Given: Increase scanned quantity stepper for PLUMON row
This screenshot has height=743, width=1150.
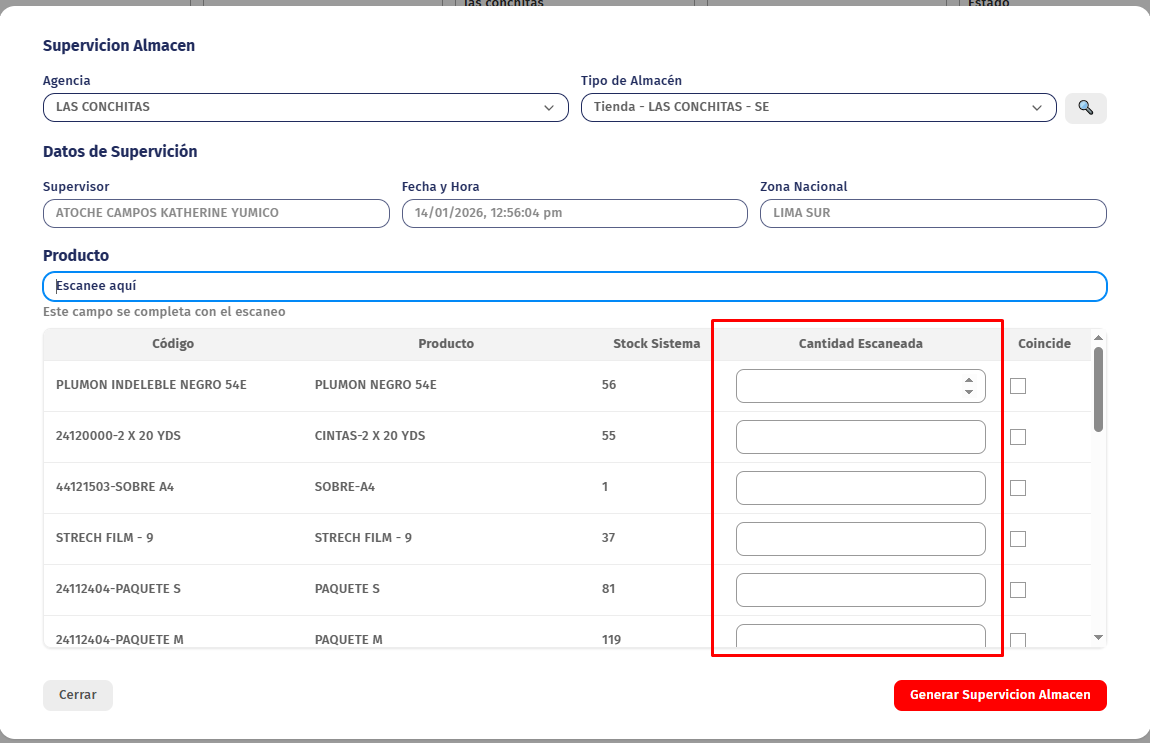Looking at the screenshot, I should tap(968, 380).
